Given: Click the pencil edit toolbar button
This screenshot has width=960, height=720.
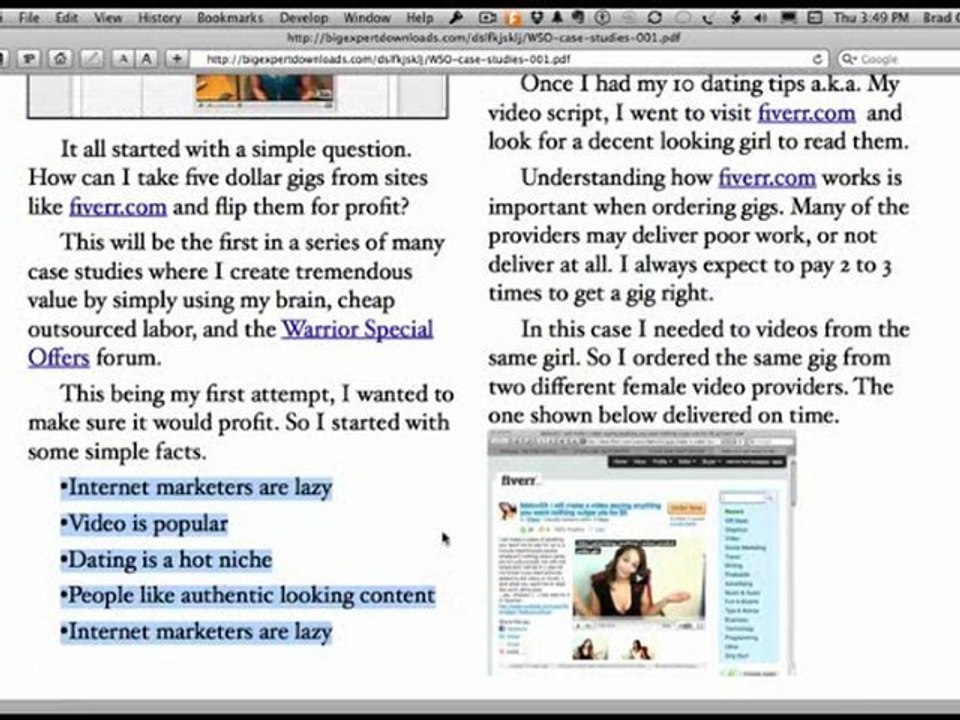Looking at the screenshot, I should pyautogui.click(x=92, y=59).
